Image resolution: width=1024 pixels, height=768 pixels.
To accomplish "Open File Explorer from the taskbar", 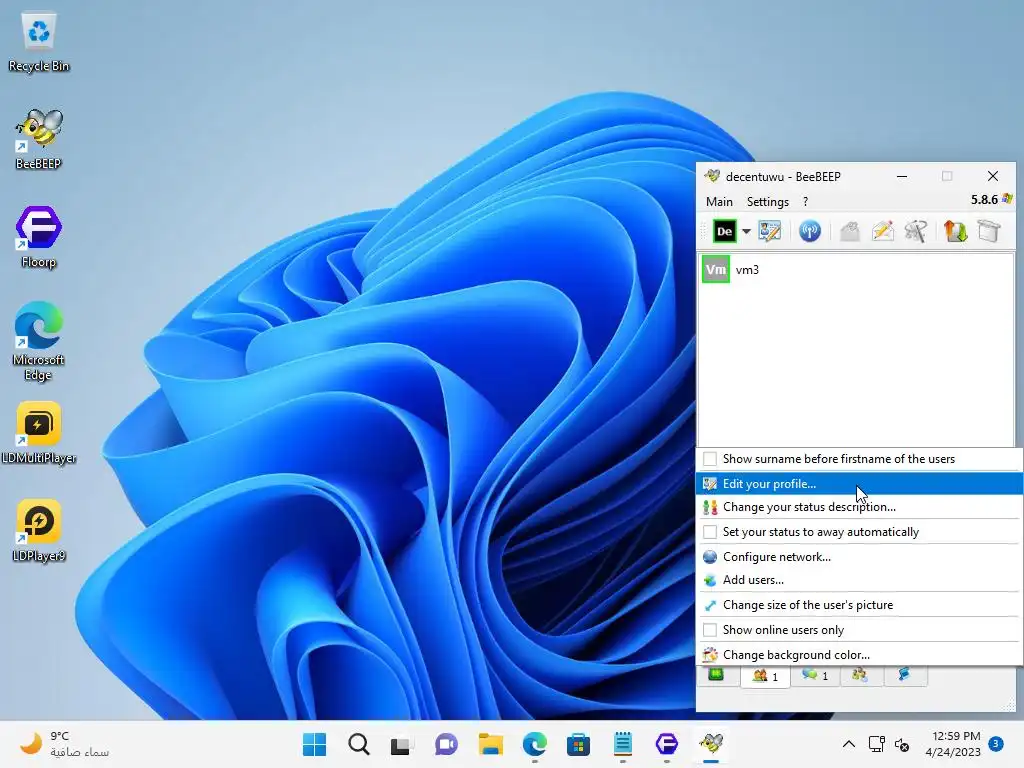I will (490, 744).
